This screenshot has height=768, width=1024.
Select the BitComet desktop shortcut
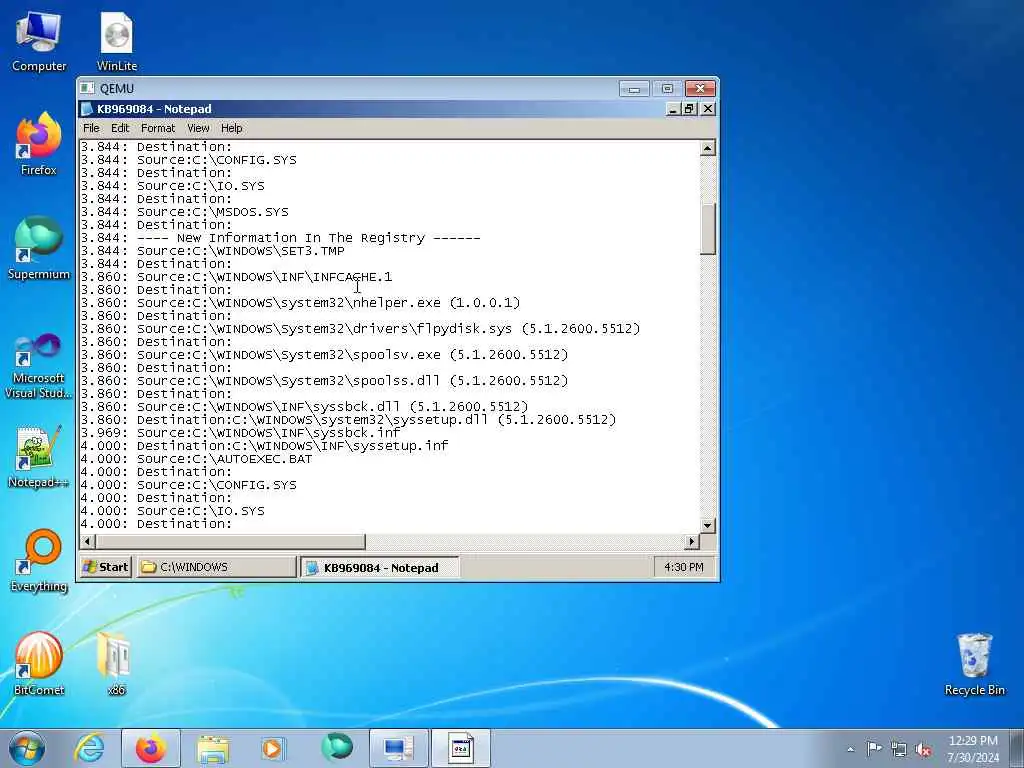pyautogui.click(x=39, y=664)
